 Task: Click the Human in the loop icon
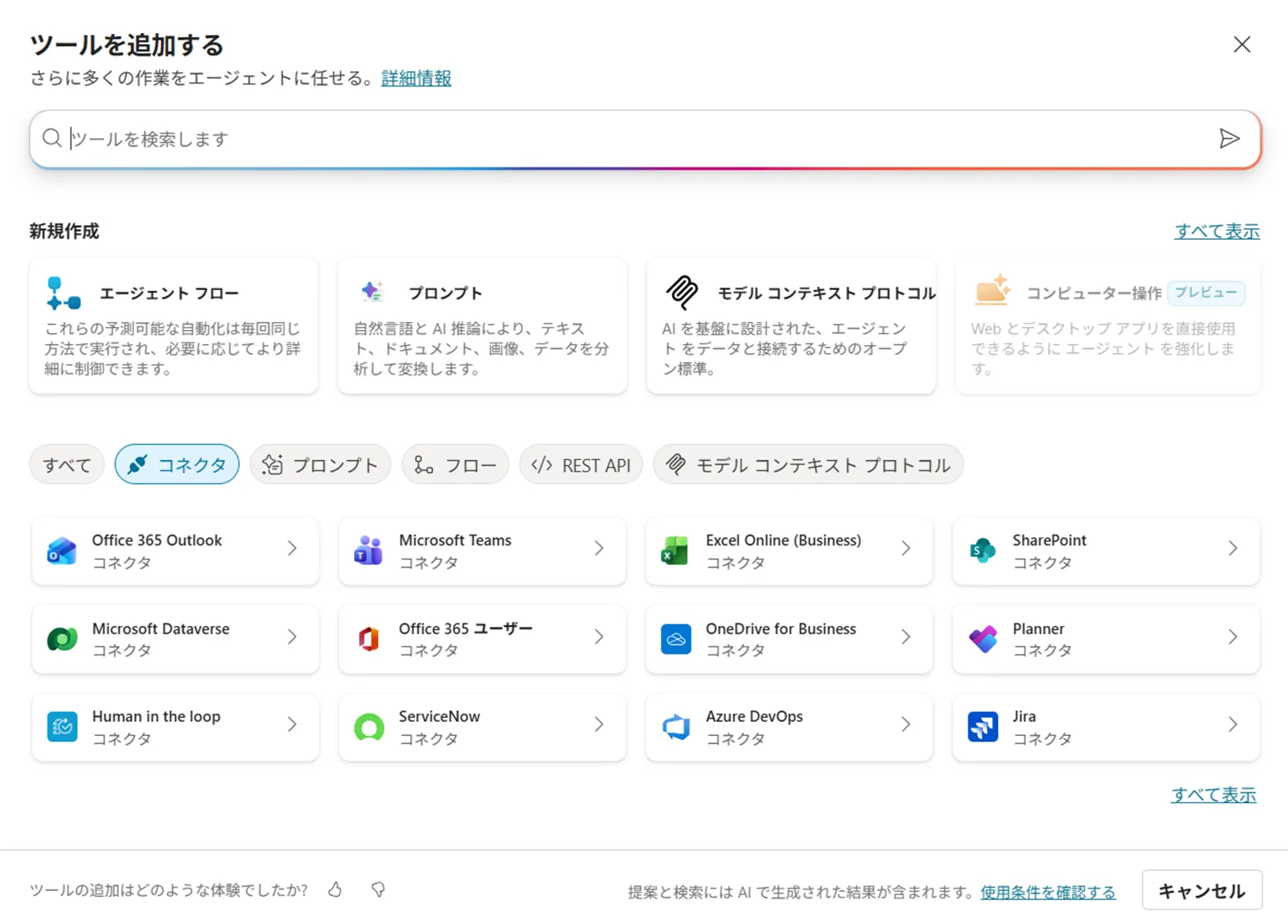62,726
